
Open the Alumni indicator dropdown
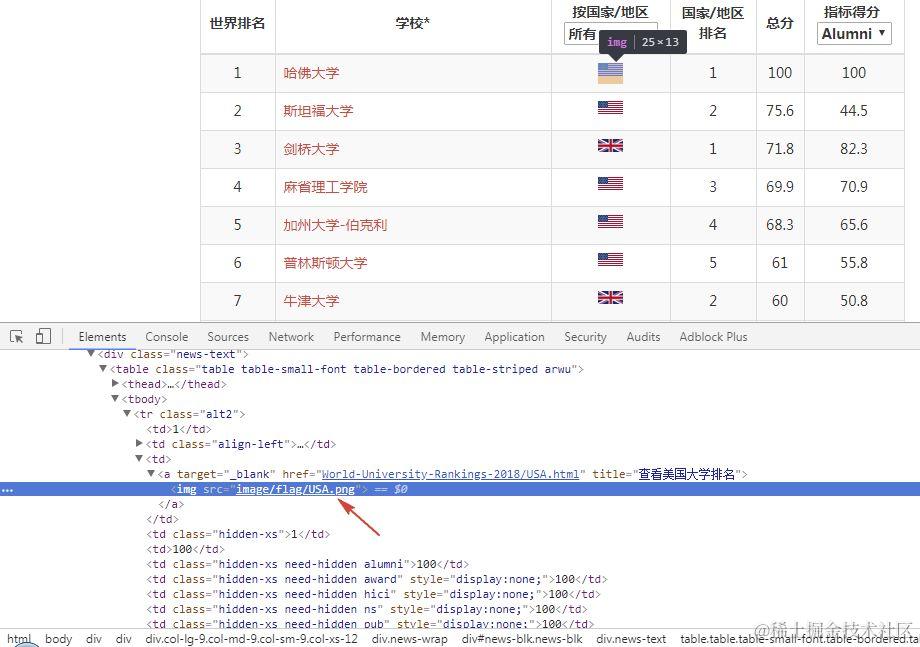(x=854, y=33)
